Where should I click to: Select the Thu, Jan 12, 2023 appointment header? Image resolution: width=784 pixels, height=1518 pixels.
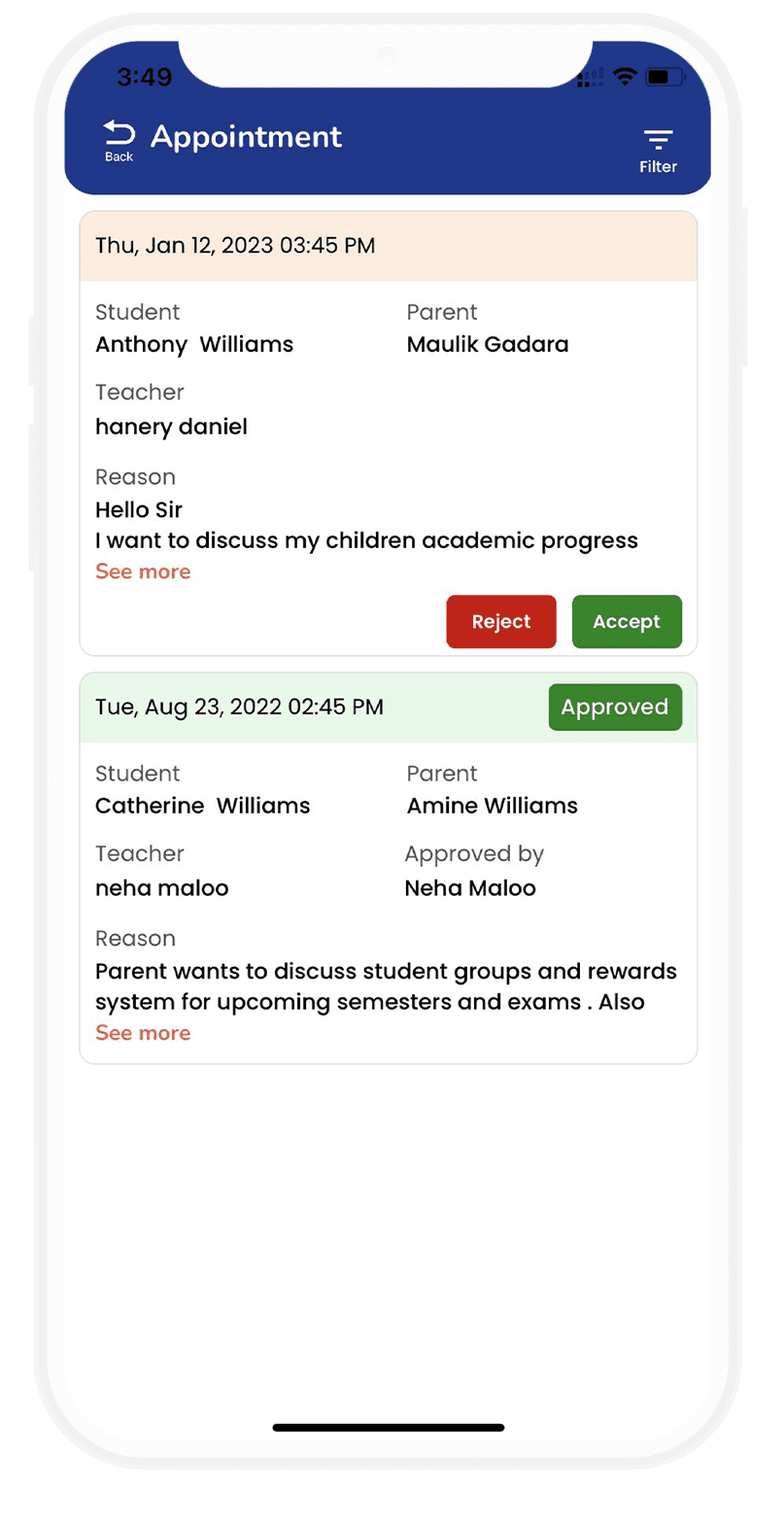pos(235,246)
